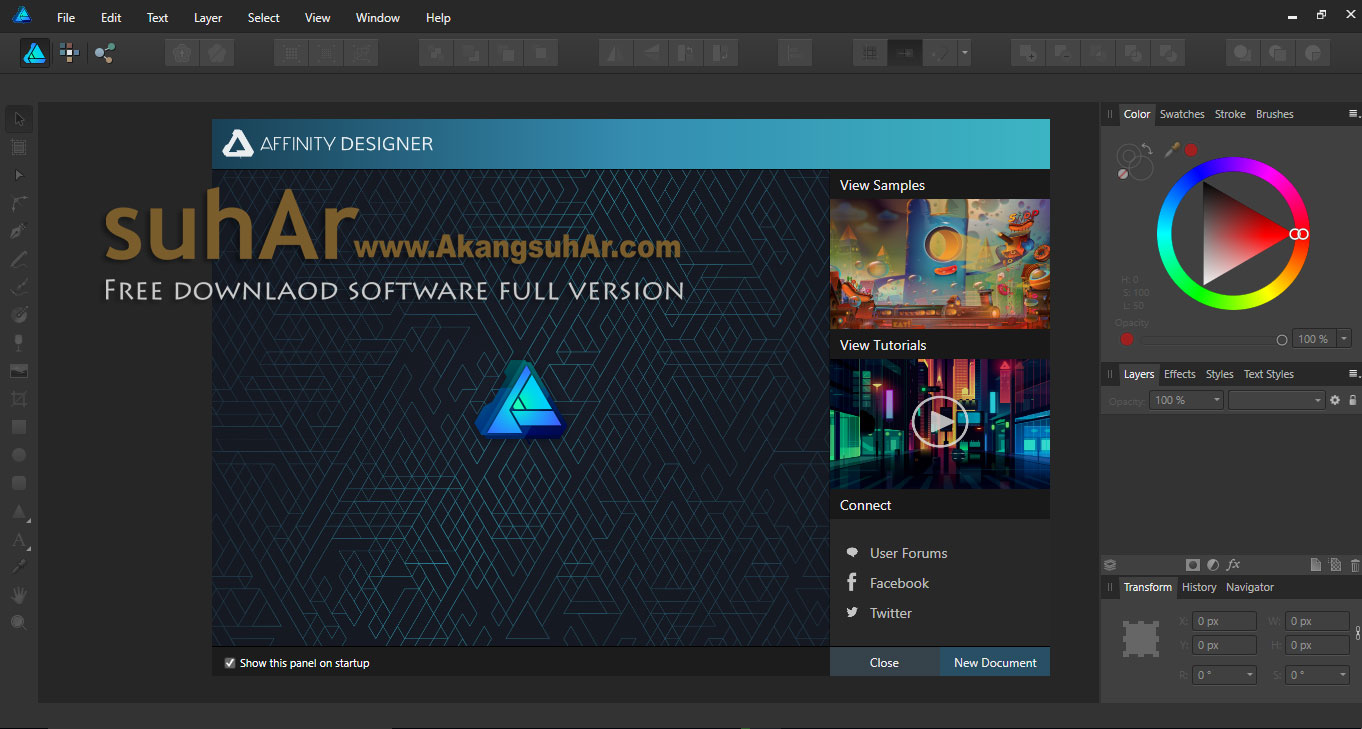Select the Rectangle shape tool

(x=19, y=427)
